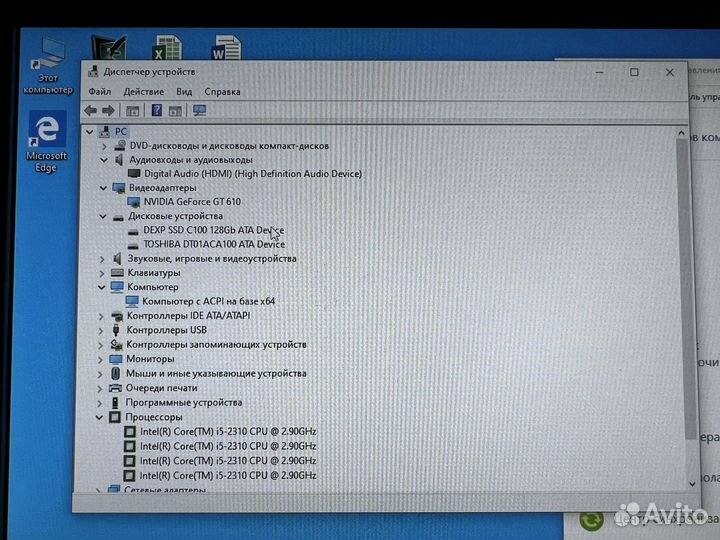720x540 pixels.
Task: Open Этот компьютер desktop shortcut
Action: (48, 66)
